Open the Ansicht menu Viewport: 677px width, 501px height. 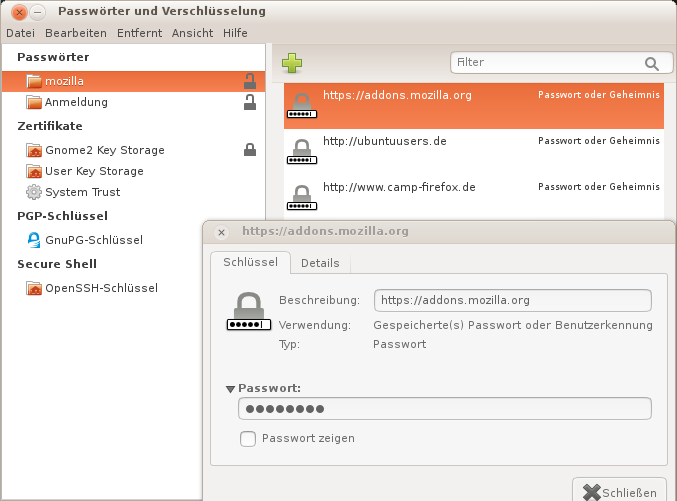click(x=193, y=33)
